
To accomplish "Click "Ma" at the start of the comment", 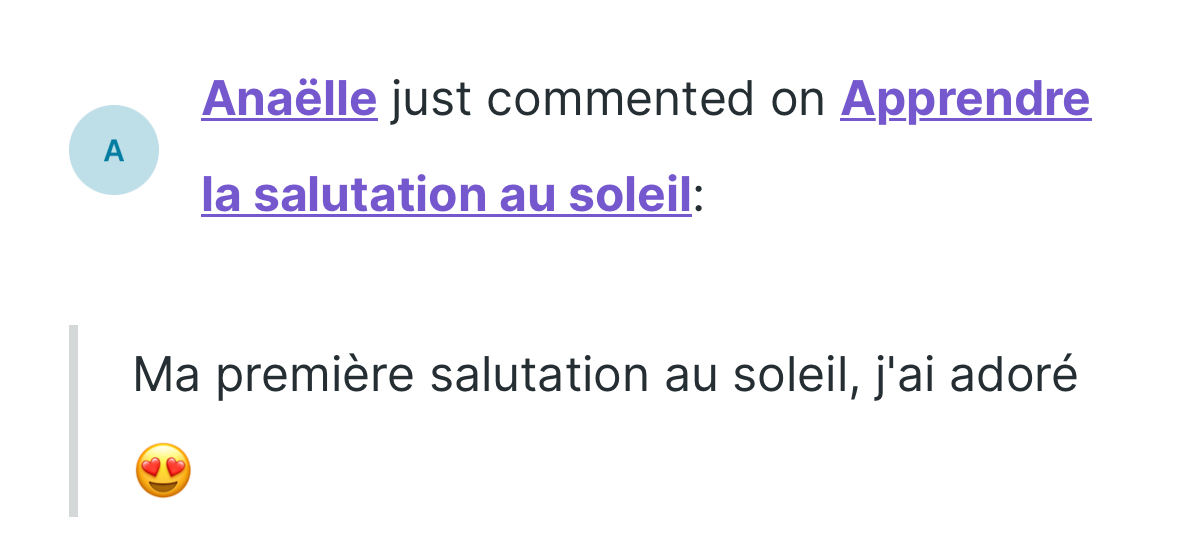I will click(x=166, y=376).
